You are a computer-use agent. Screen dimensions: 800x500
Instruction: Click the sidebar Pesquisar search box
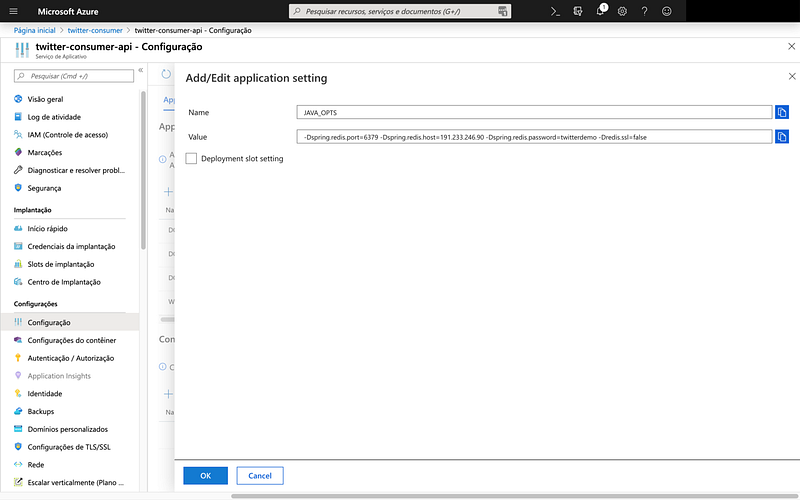[74, 76]
